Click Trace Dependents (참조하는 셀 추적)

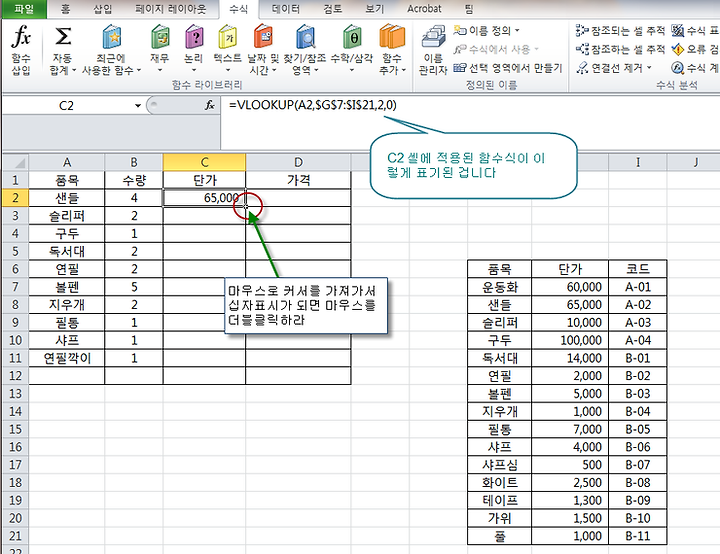[x=620, y=49]
